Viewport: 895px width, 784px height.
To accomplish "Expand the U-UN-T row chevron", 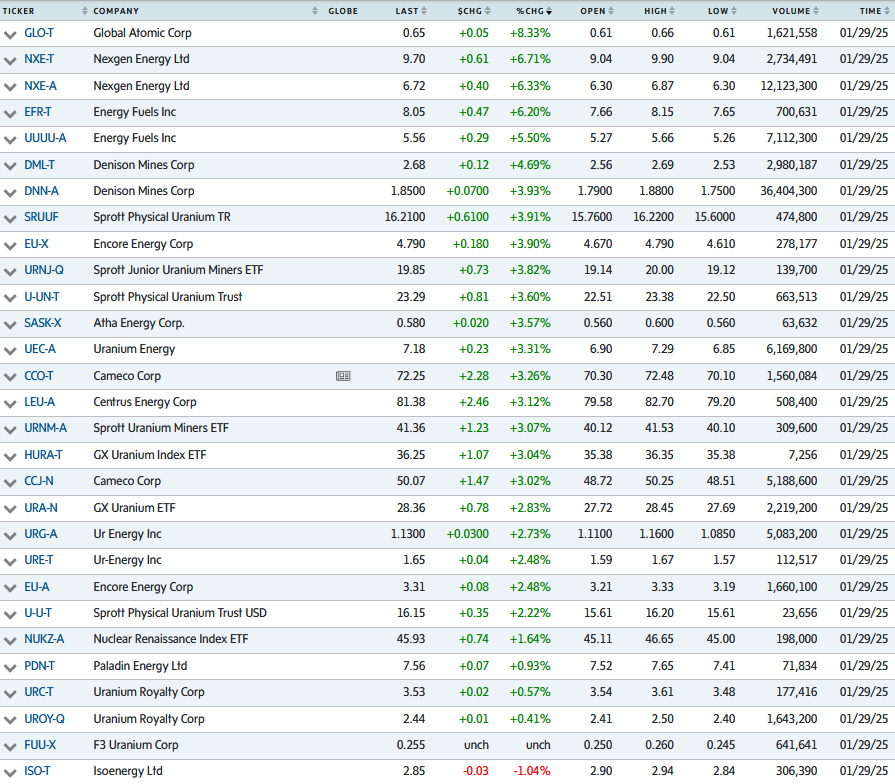I will tap(10, 298).
